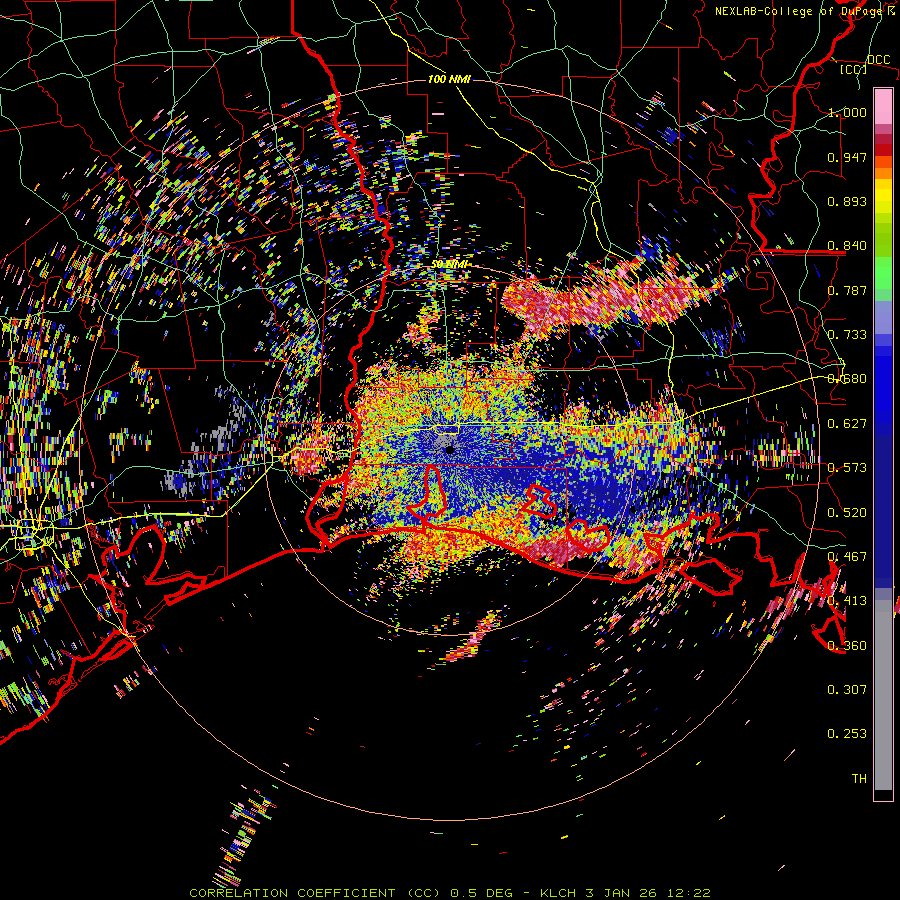
Task: Click the TH threshold label
Action: pos(859,779)
